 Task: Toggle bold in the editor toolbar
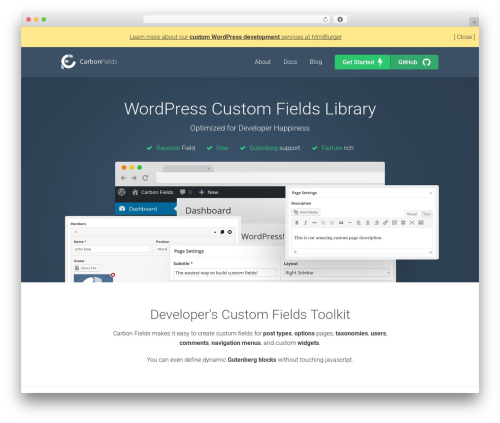(297, 223)
